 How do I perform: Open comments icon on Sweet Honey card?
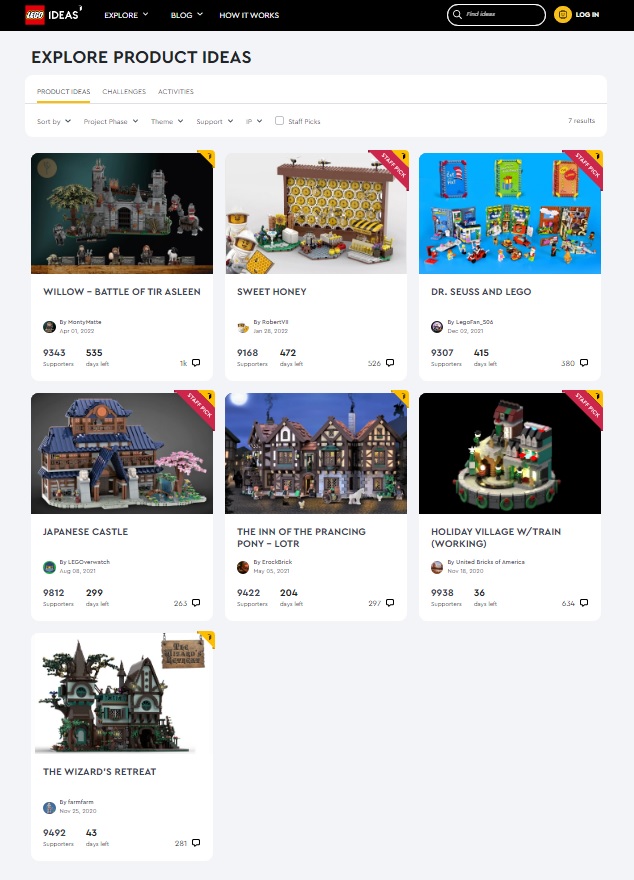click(390, 363)
